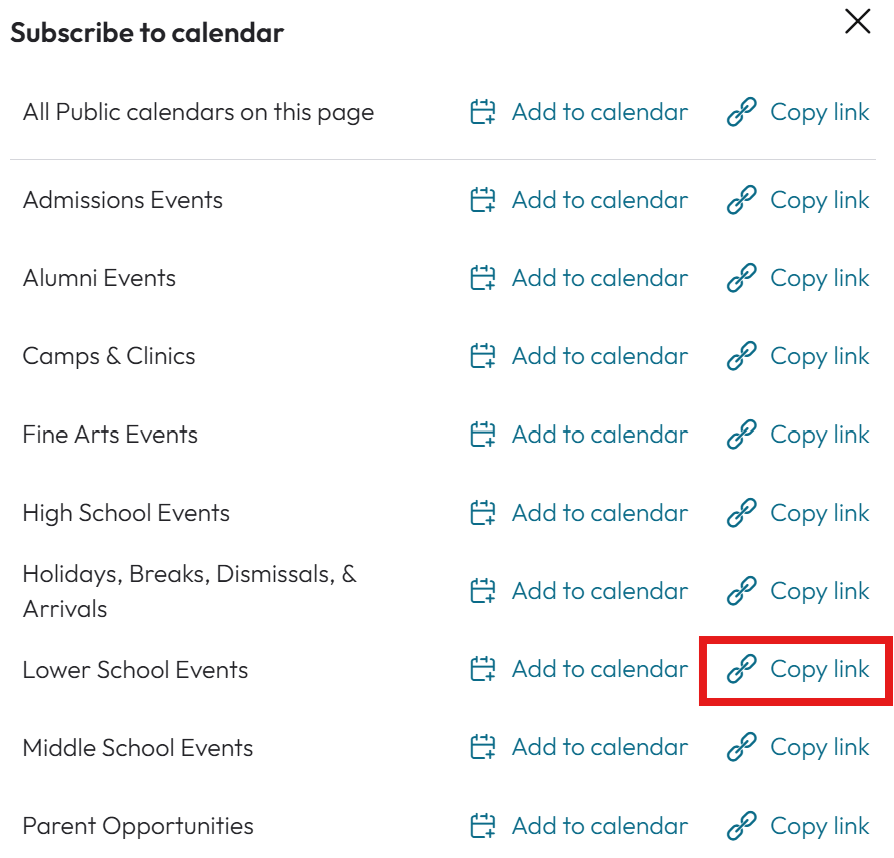Viewport: 894px width, 858px height.
Task: Add Fine Arts Events to calendar
Action: point(579,434)
